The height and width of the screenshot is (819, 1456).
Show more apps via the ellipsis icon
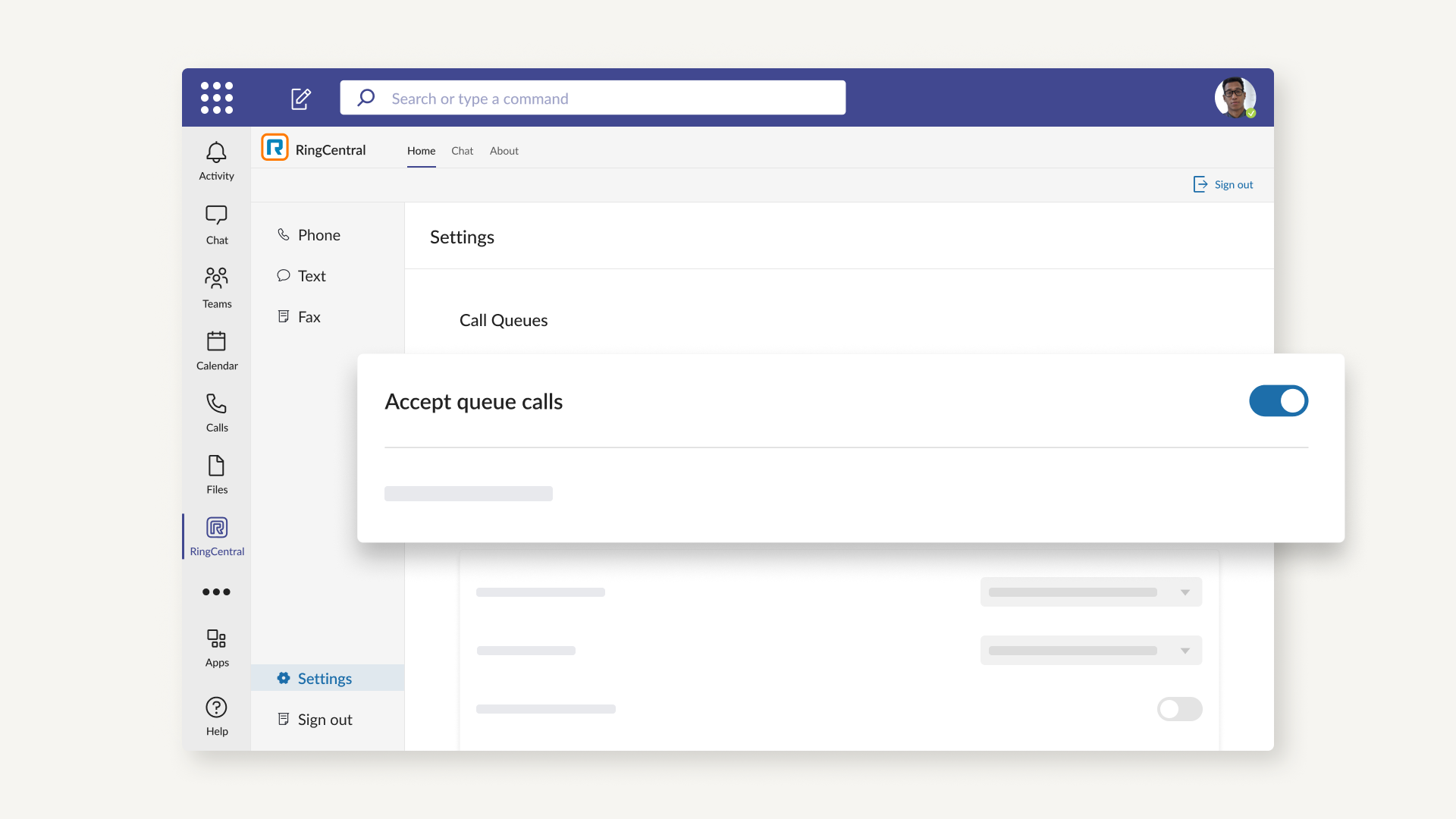click(216, 591)
